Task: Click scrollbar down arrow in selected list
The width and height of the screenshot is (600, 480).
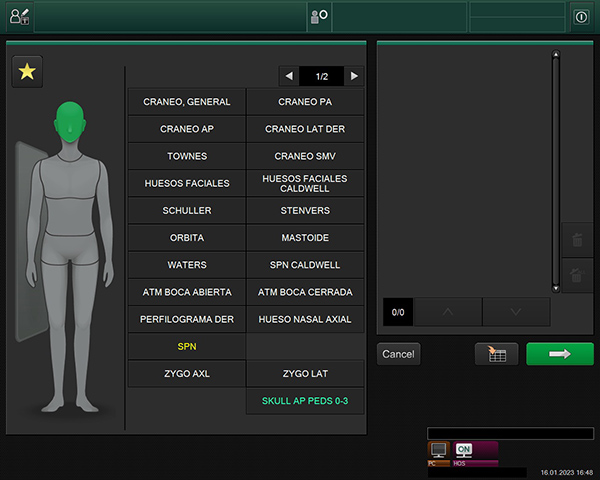Action: [556, 288]
